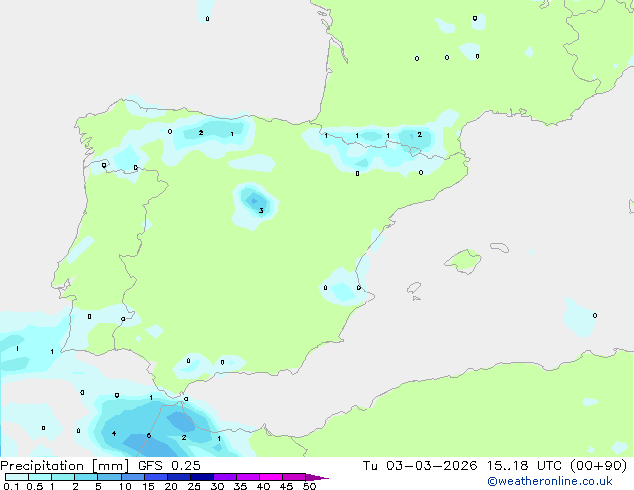This screenshot has width=634, height=490.
Task: Pick the 0.5–1 mm legend swatch
Action: tap(40, 477)
